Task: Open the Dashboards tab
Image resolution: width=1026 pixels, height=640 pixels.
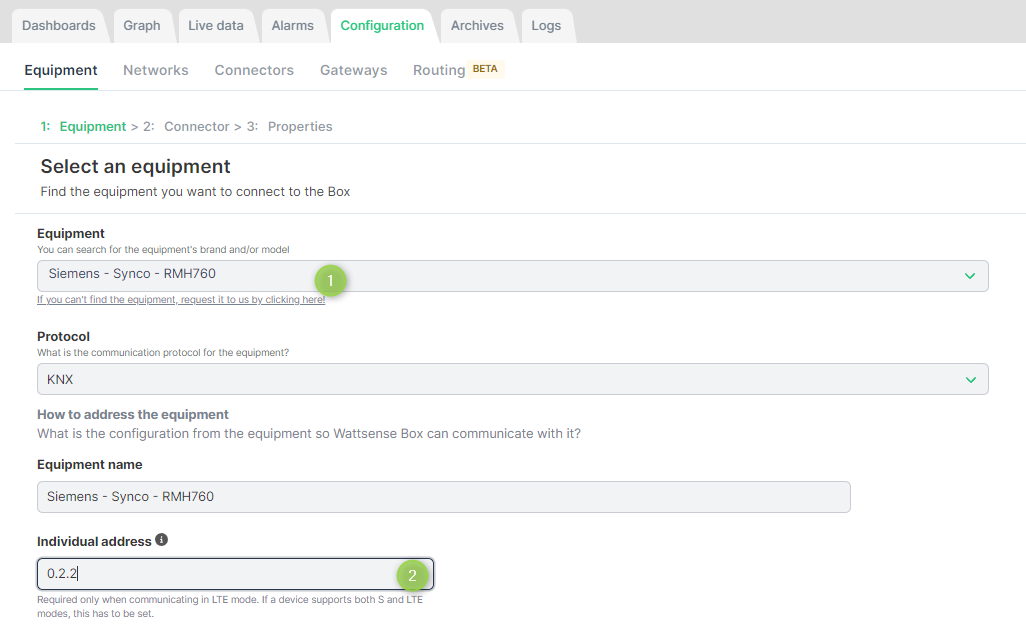Action: coord(59,26)
